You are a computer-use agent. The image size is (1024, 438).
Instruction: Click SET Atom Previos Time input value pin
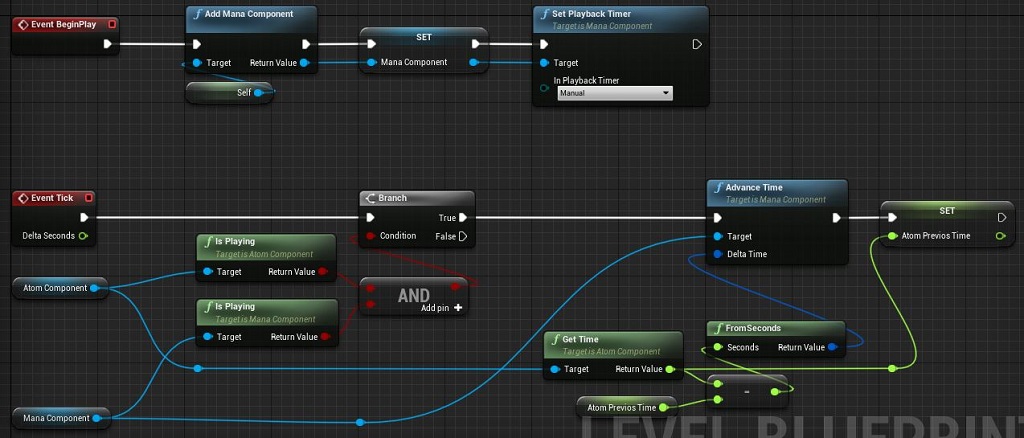click(x=892, y=236)
